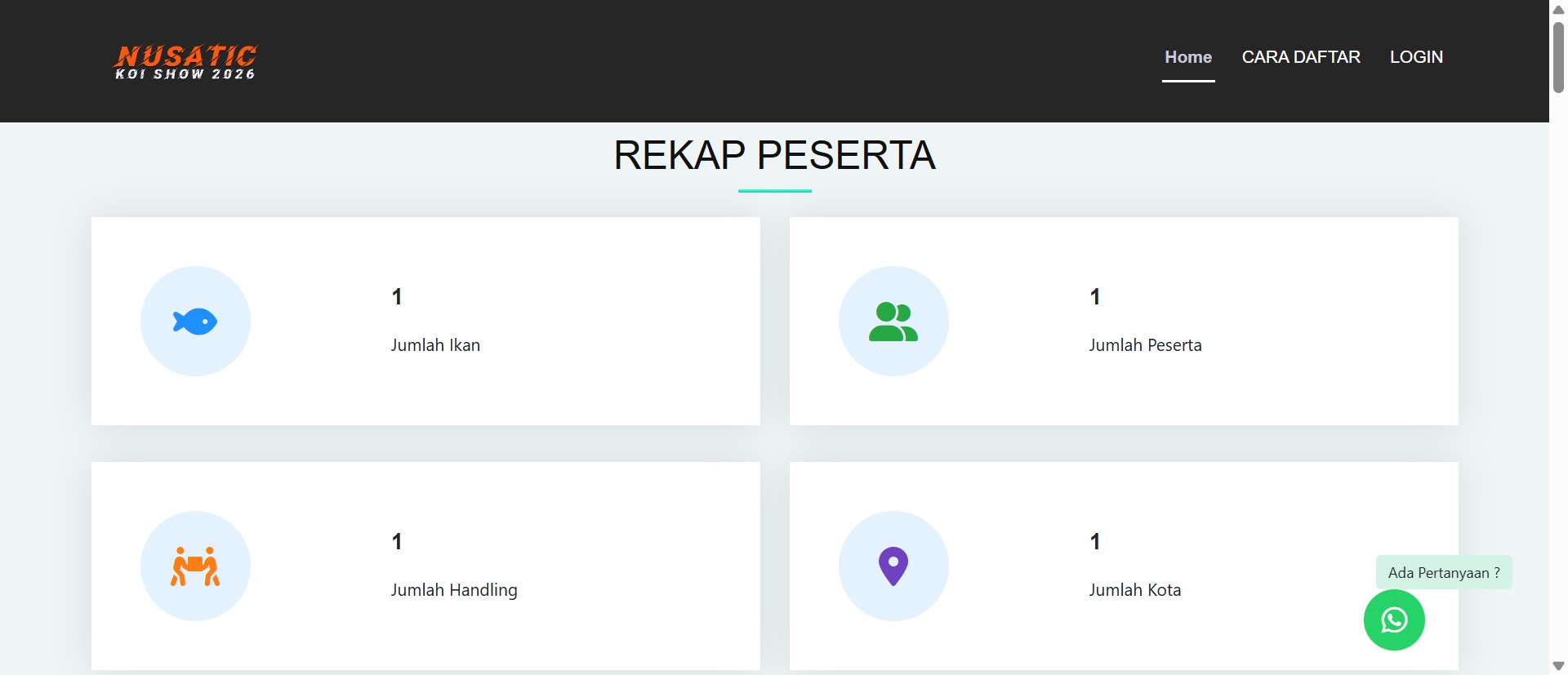Screen dimensions: 1568x675
Task: Open the WhatsApp chat button
Action: 1394,620
